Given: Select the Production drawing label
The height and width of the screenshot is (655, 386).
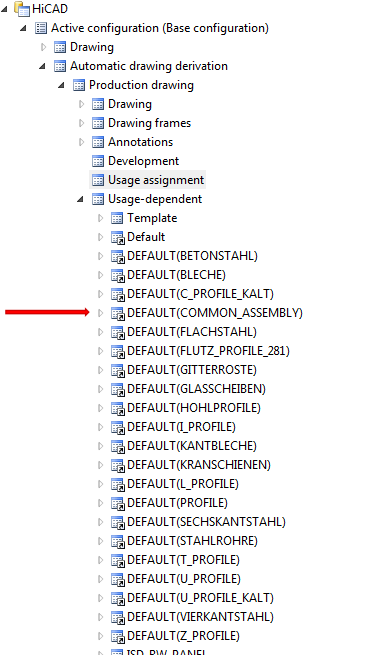Looking at the screenshot, I should click(141, 85).
